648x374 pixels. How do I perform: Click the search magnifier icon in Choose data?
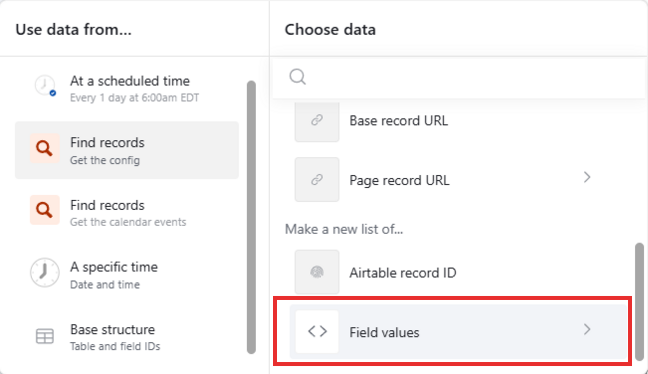[298, 77]
